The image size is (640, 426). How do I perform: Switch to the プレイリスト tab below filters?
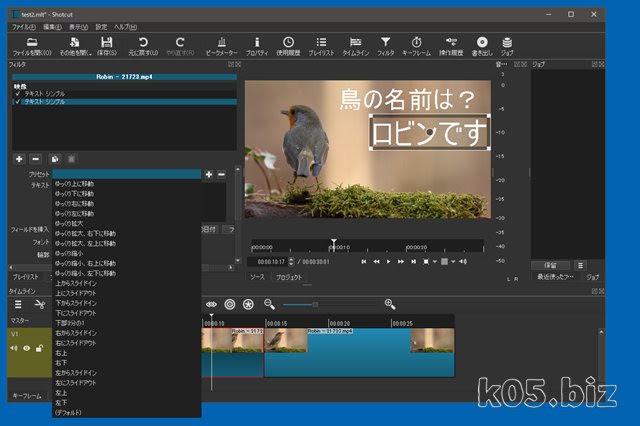pos(25,277)
